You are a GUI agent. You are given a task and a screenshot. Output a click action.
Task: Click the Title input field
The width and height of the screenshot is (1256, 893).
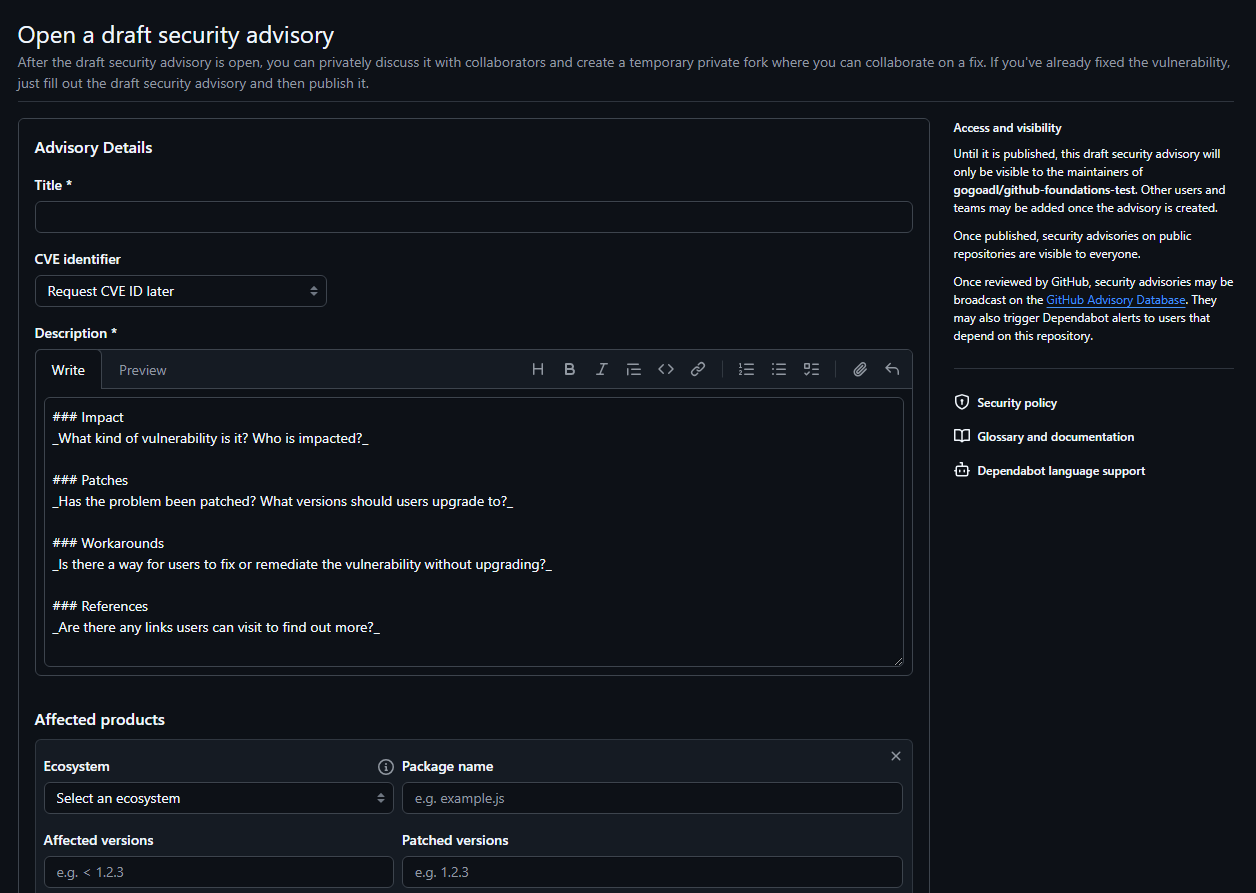(474, 217)
